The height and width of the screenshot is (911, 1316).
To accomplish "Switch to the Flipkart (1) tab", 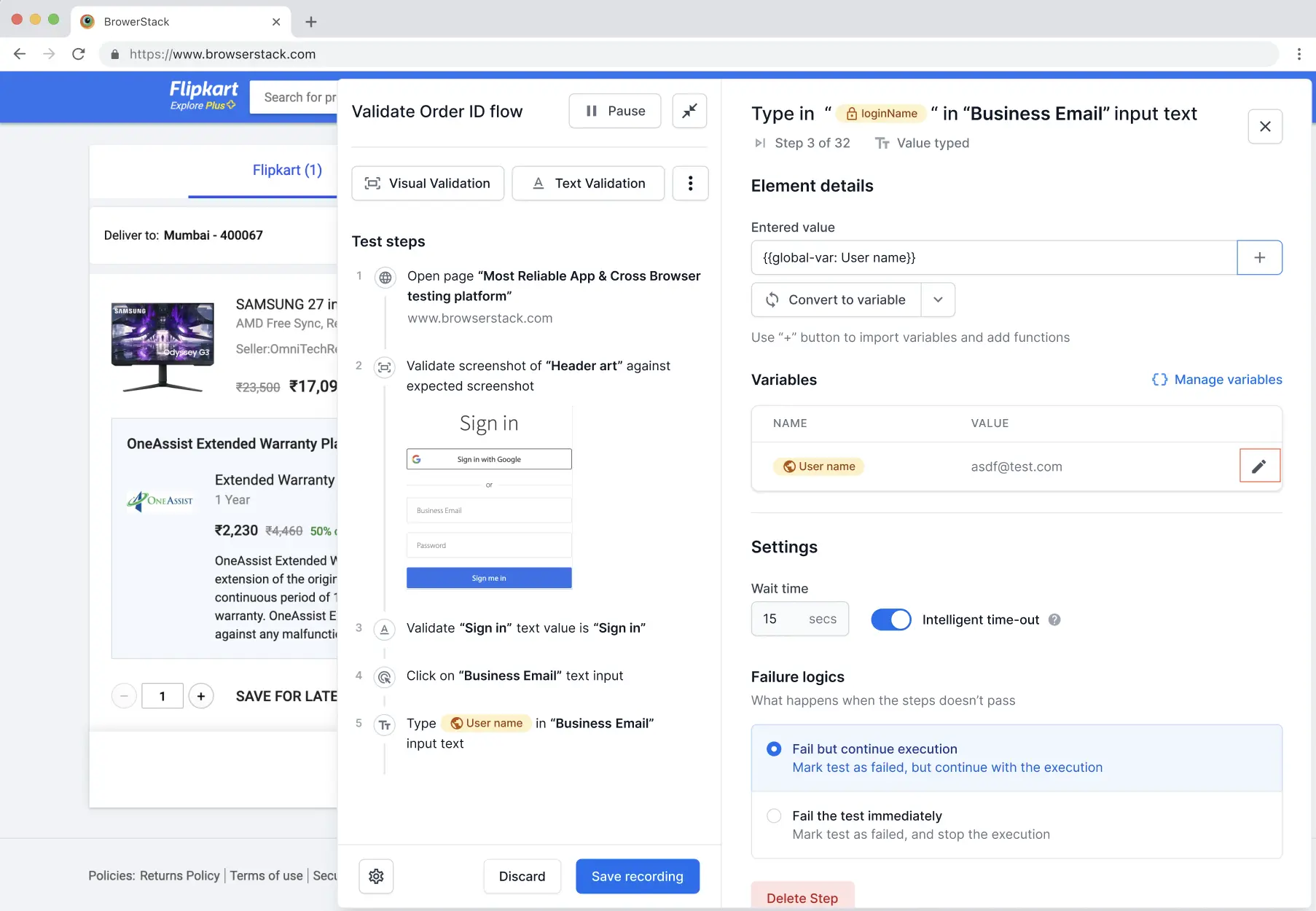I will [x=287, y=170].
